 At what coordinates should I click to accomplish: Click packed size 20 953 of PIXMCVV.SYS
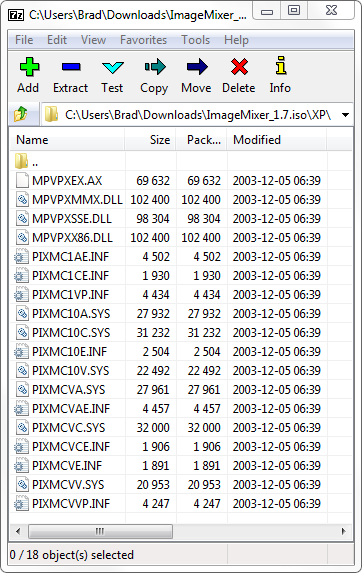point(204,484)
